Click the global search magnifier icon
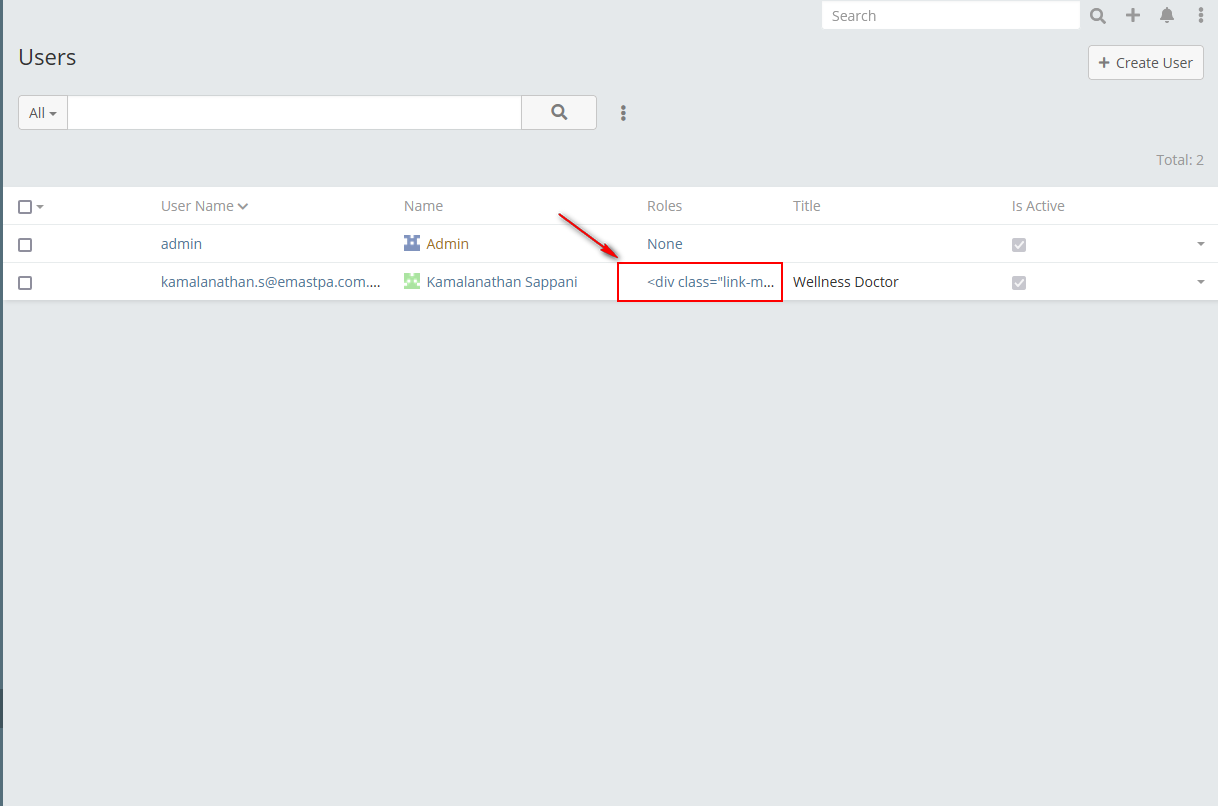Screen dimensions: 1218x806 pyautogui.click(x=1098, y=16)
